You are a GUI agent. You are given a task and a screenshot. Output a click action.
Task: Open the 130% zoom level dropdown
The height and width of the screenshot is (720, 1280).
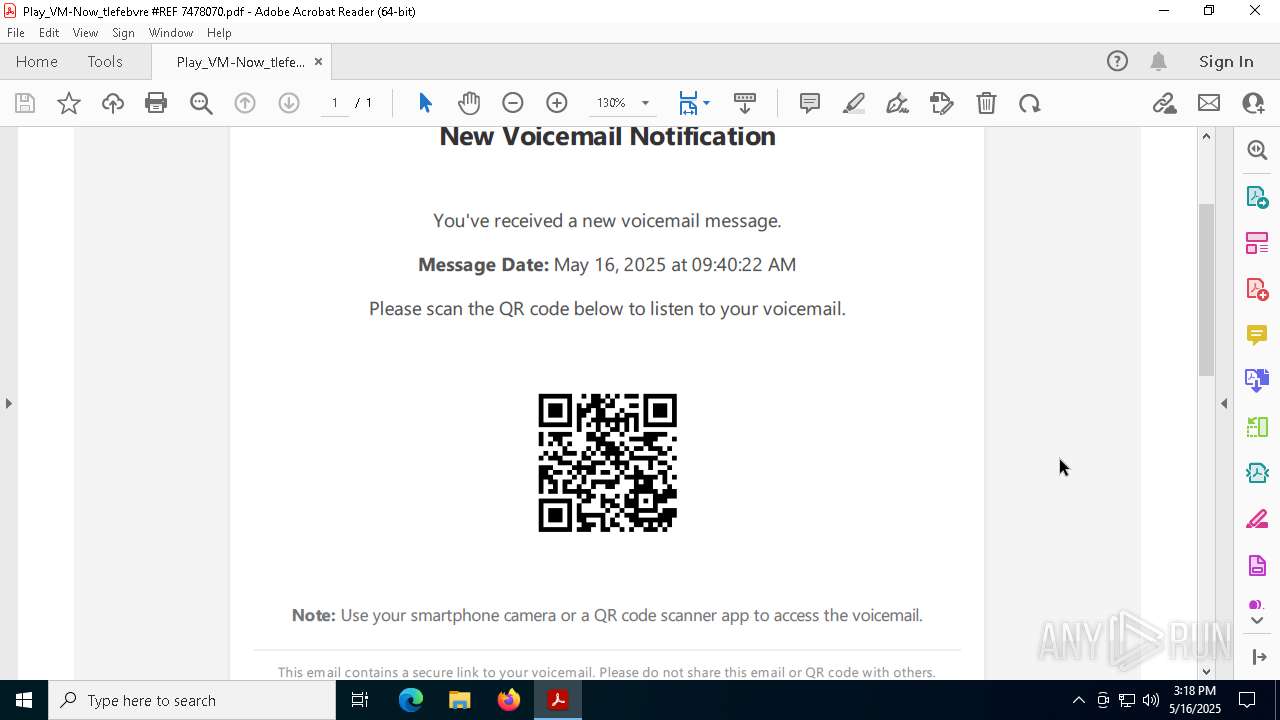pos(645,103)
